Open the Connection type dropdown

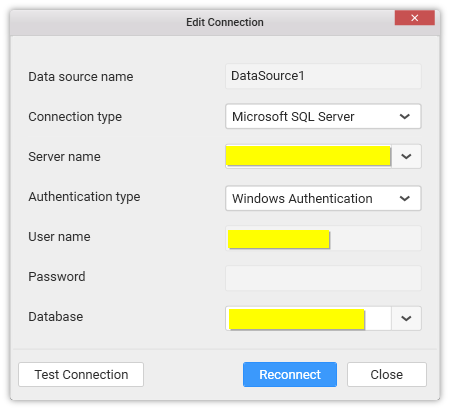click(x=323, y=116)
